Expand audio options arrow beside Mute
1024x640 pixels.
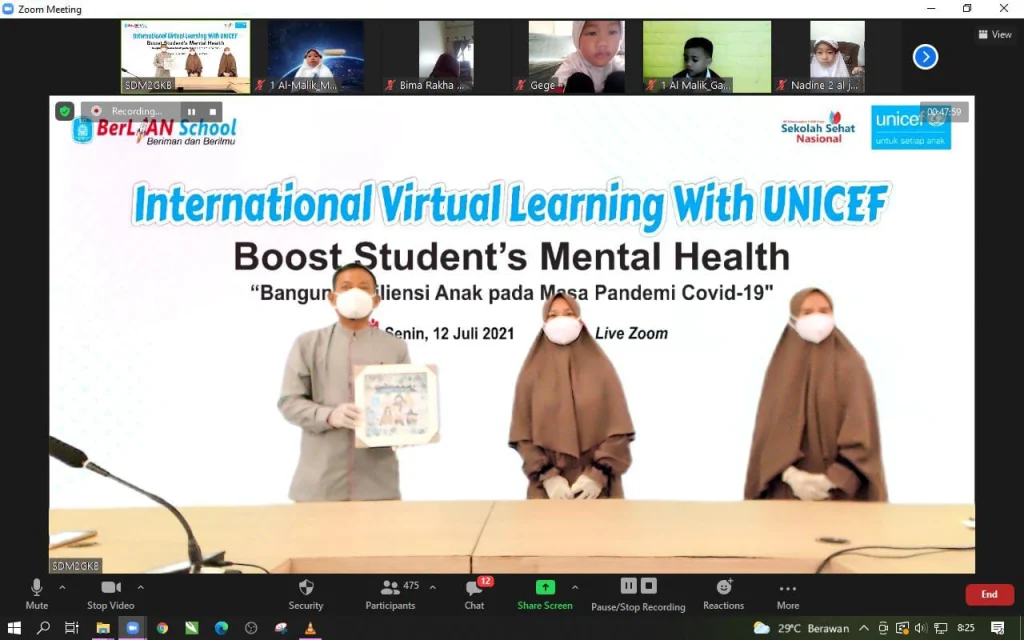coord(62,587)
